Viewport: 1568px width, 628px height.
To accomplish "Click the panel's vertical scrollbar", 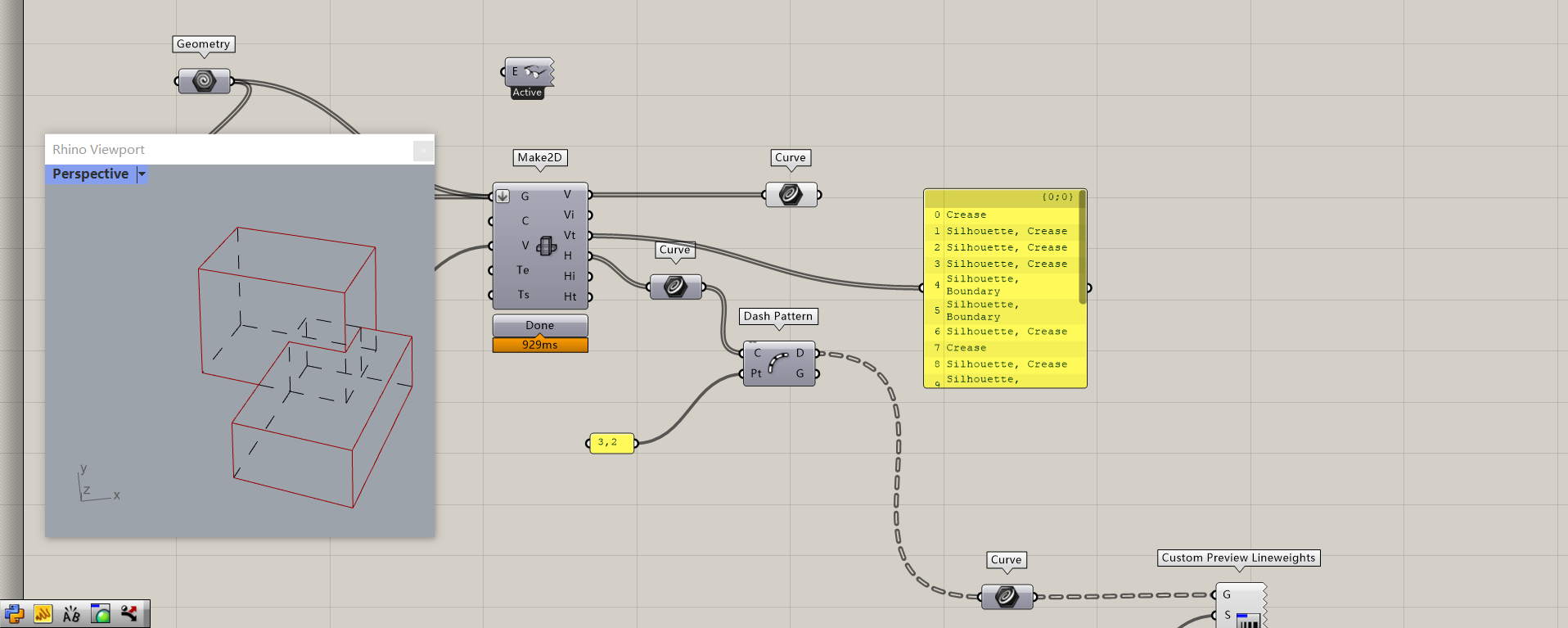I will [x=1083, y=247].
